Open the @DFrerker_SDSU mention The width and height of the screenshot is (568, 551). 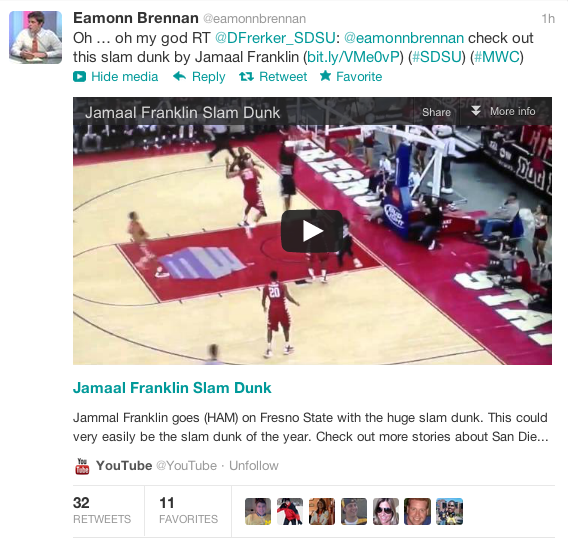point(275,38)
